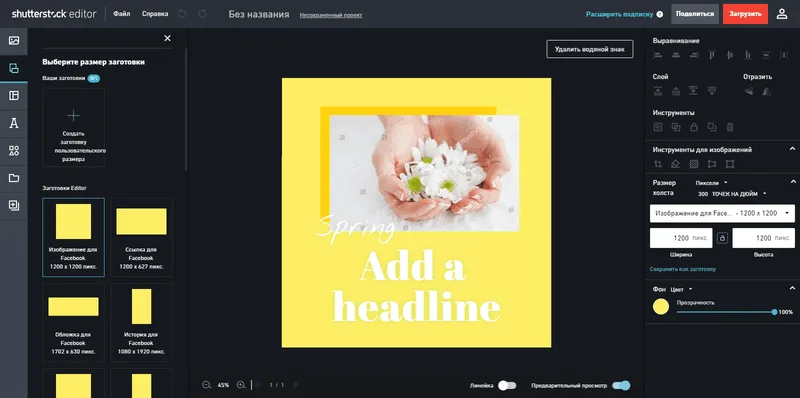The height and width of the screenshot is (398, 800).
Task: Open the Файл menu
Action: [x=121, y=14]
